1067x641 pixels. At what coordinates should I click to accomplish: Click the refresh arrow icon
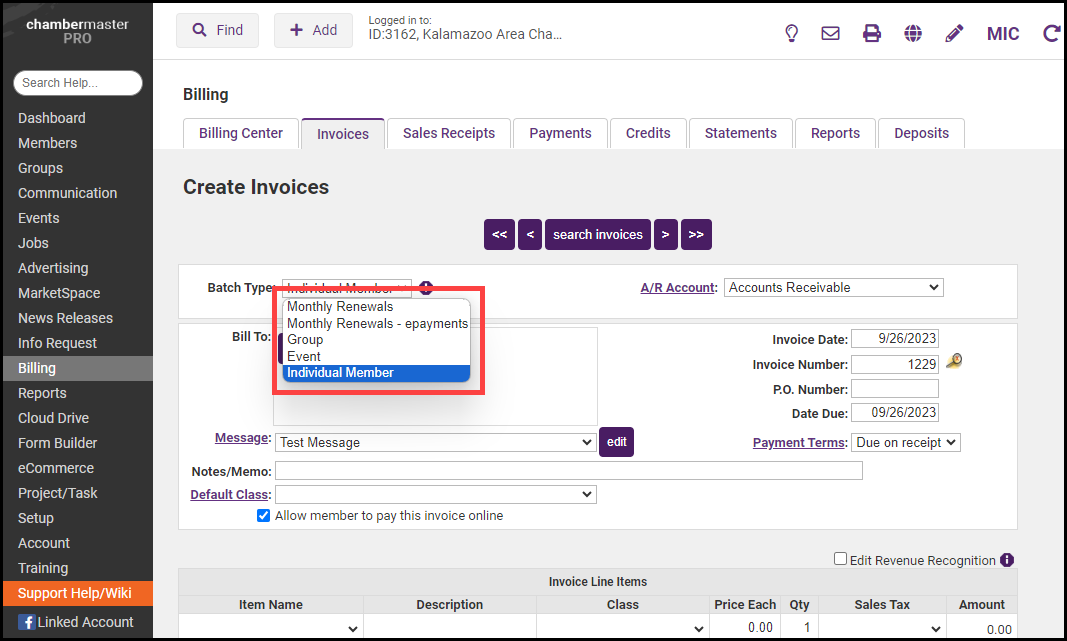click(x=1051, y=33)
